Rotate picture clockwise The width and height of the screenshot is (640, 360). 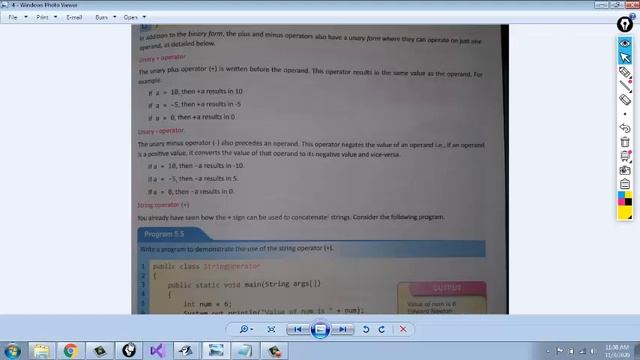point(382,329)
